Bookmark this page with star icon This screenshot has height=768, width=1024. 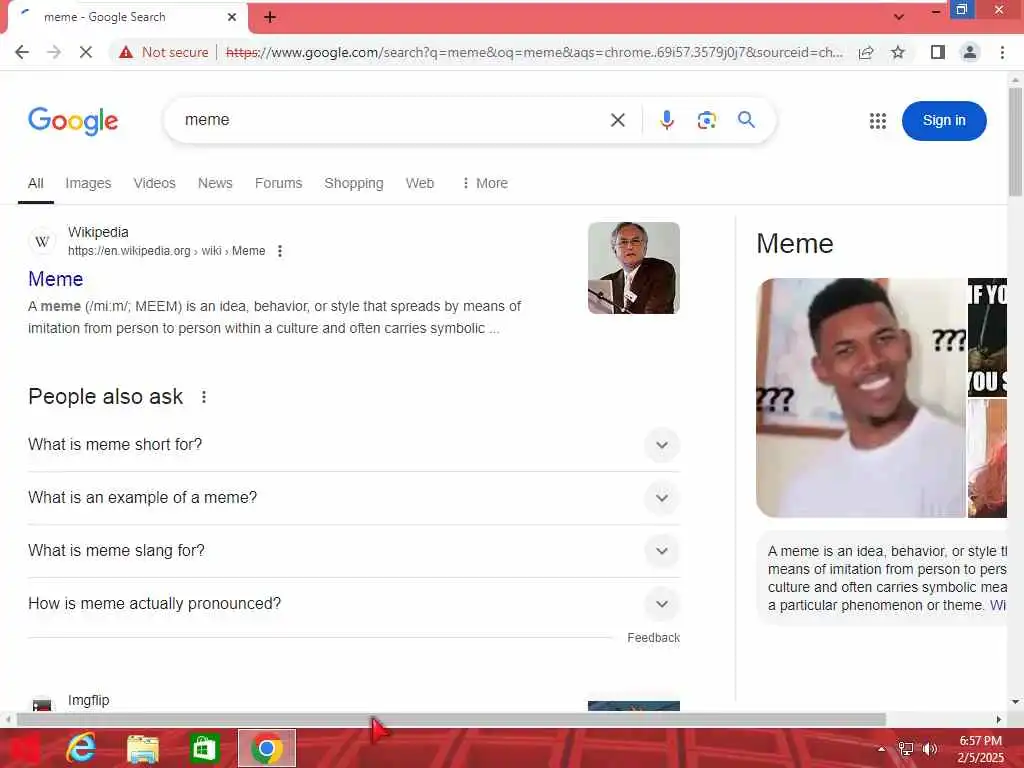(x=898, y=52)
